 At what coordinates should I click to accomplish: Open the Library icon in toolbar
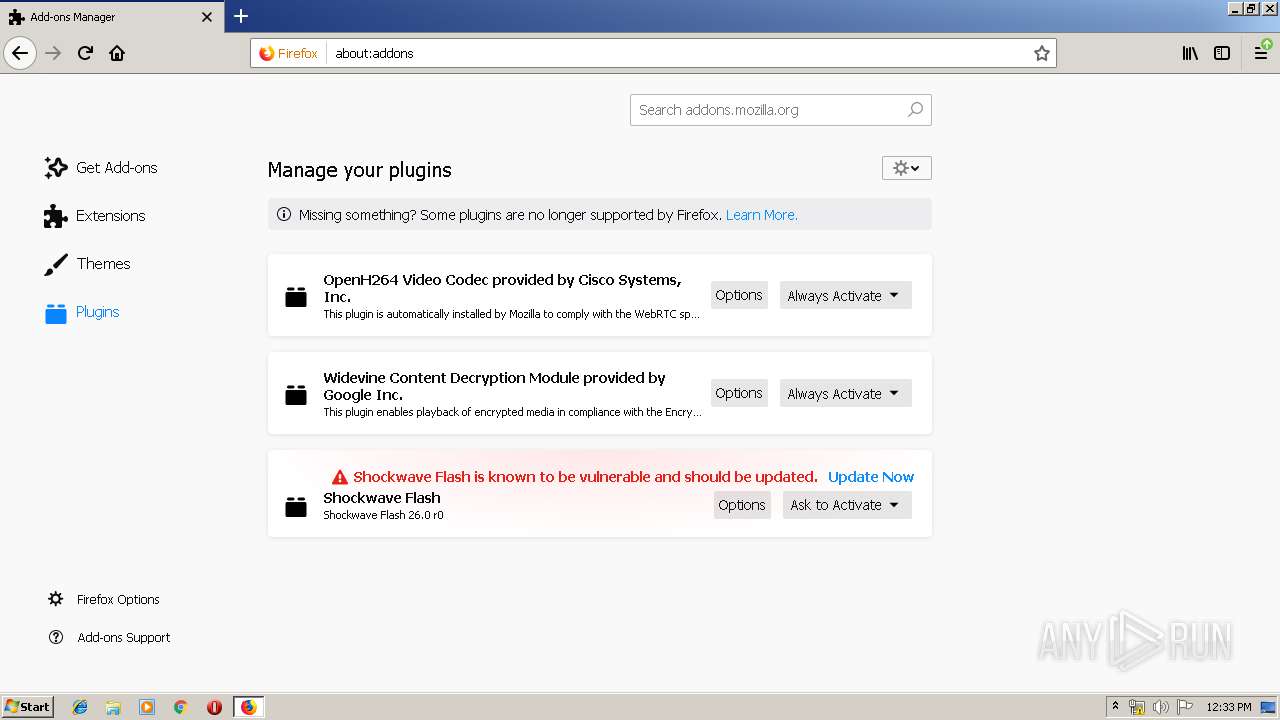[x=1190, y=53]
